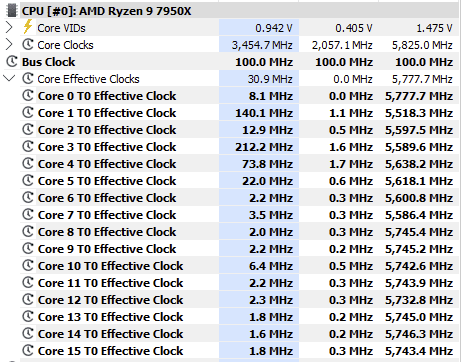461x362 pixels.
Task: Click the clock icon for Core 12 T0 Effective Clock
Action: click(28, 299)
